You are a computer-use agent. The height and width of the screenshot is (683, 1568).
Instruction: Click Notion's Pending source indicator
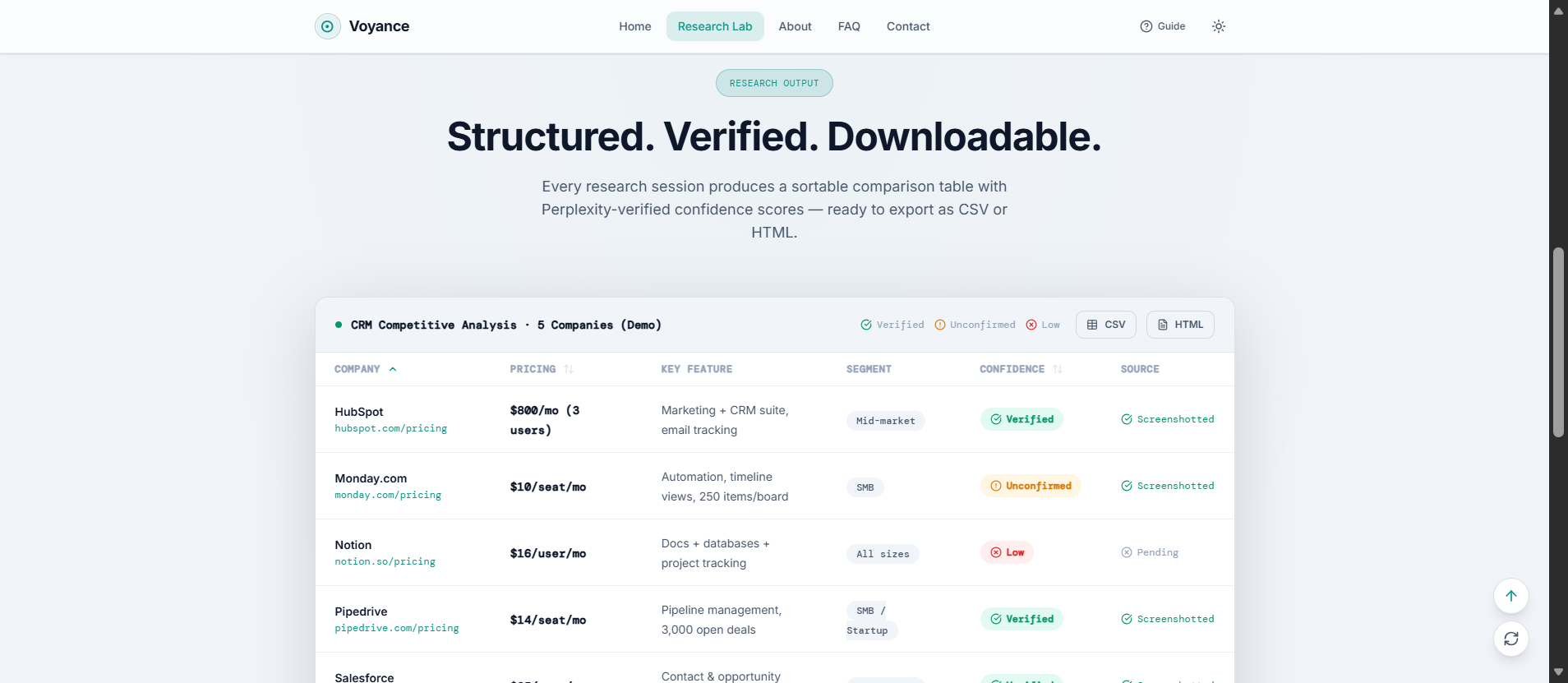(x=1150, y=552)
